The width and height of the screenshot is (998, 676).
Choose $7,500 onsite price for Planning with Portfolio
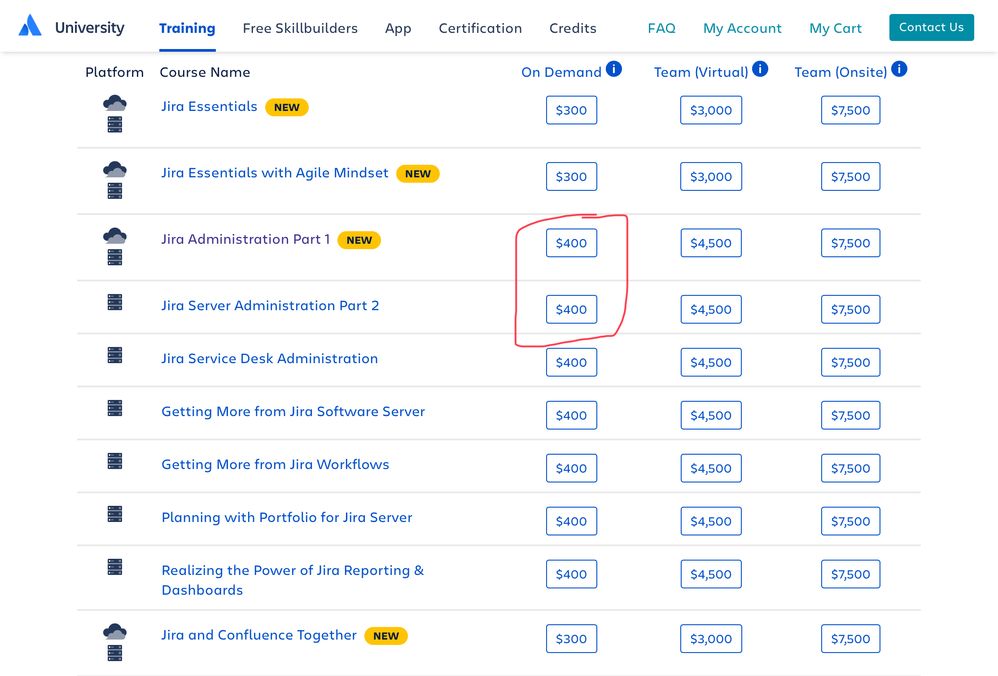click(850, 521)
